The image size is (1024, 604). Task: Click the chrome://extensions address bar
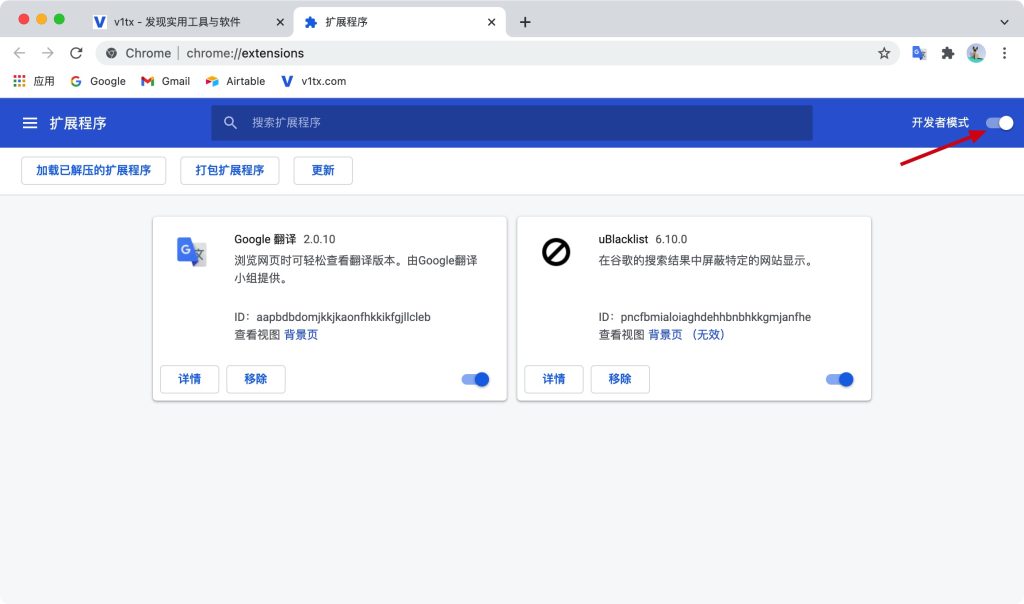[x=496, y=54]
